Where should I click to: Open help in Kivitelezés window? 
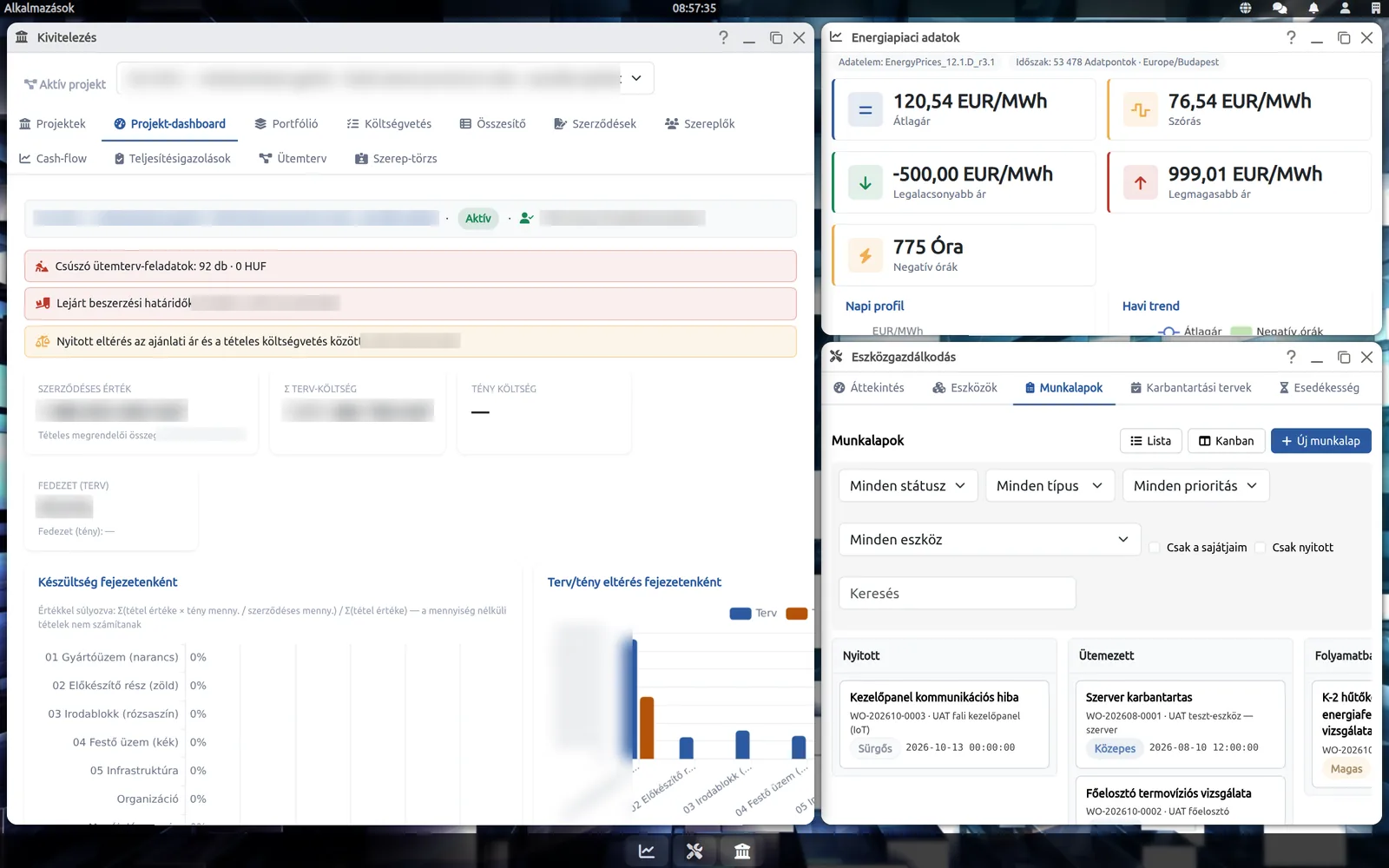[723, 37]
